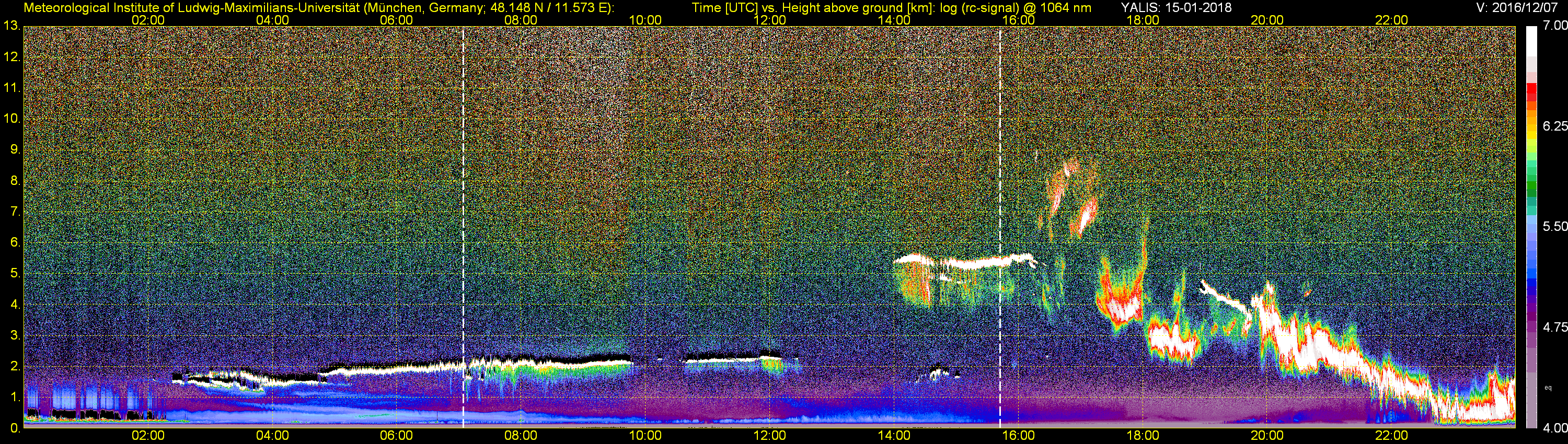Click the height axis label '0.'
The image size is (1568, 444).
pos(15,428)
